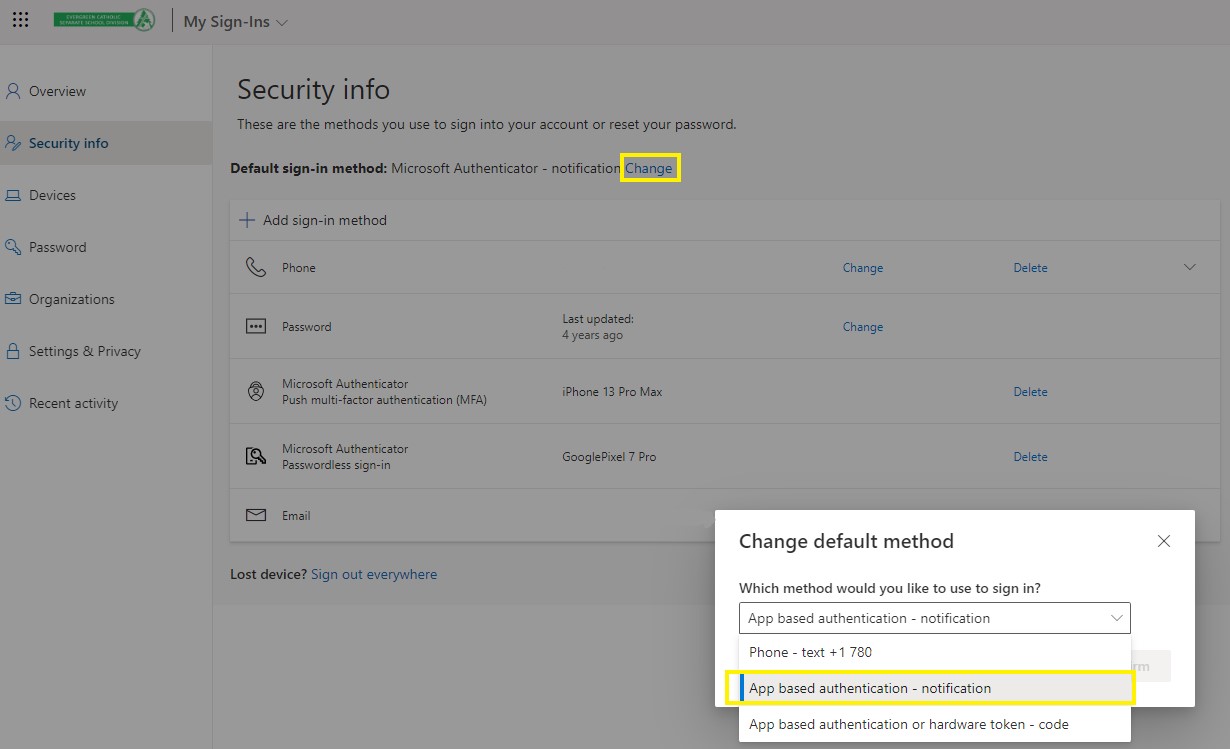The height and width of the screenshot is (749, 1230).
Task: Click the Change default method dialog title
Action: tap(846, 541)
